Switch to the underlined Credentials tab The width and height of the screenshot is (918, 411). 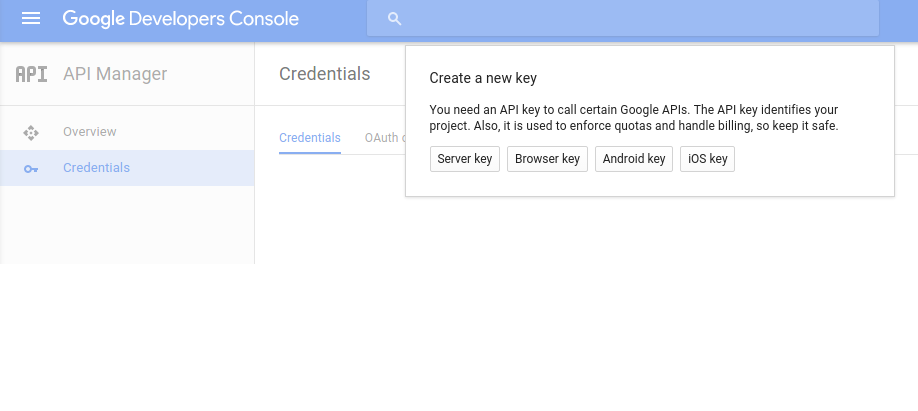click(310, 138)
